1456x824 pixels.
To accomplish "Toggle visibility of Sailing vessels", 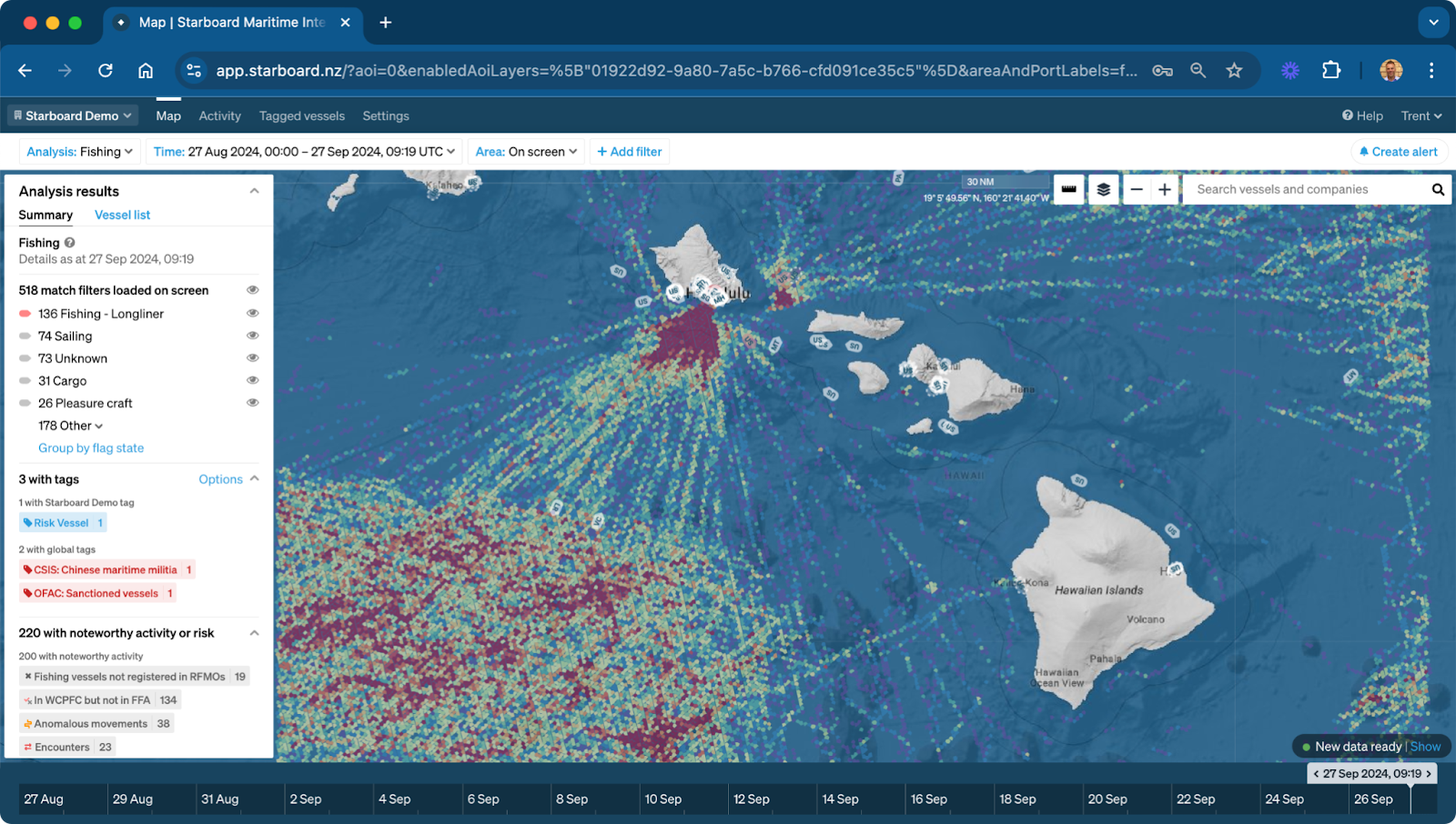I will click(x=253, y=336).
